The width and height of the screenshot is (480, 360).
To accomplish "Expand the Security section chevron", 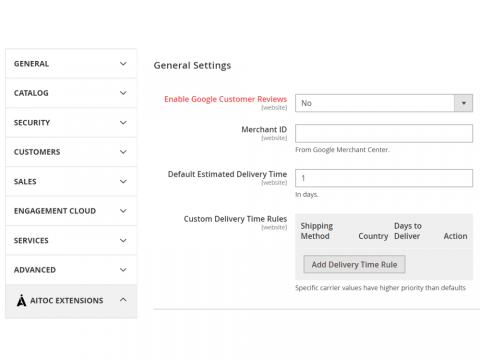I will click(x=123, y=123).
